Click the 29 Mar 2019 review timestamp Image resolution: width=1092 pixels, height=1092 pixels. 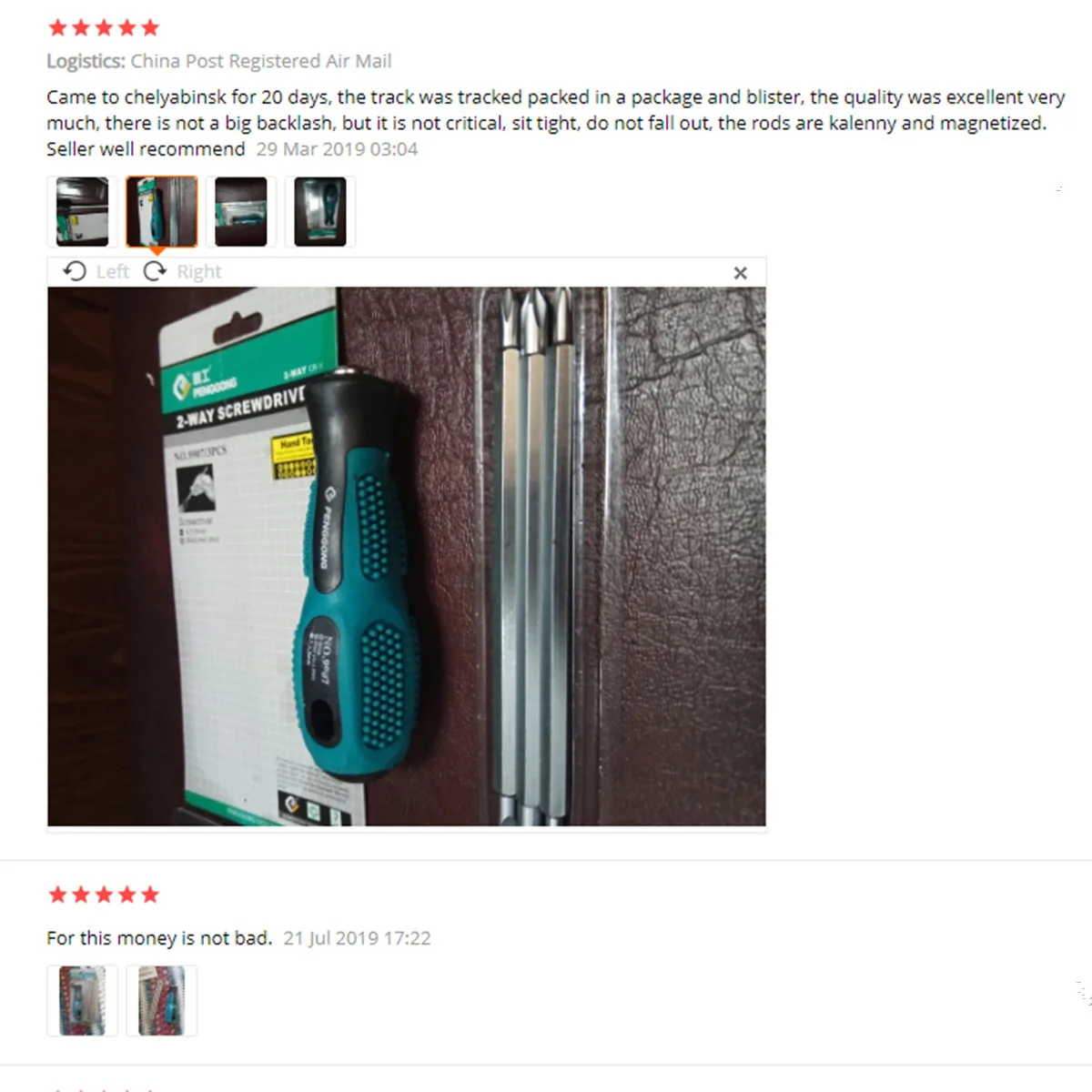coord(337,149)
